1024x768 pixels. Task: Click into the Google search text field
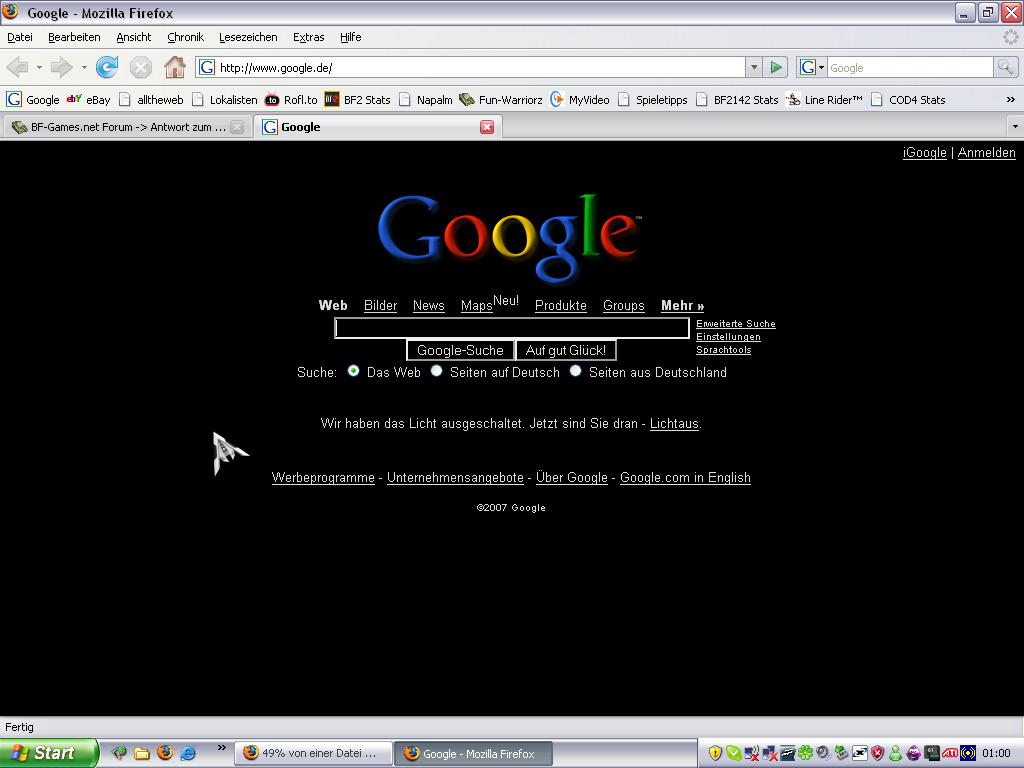[x=511, y=328]
